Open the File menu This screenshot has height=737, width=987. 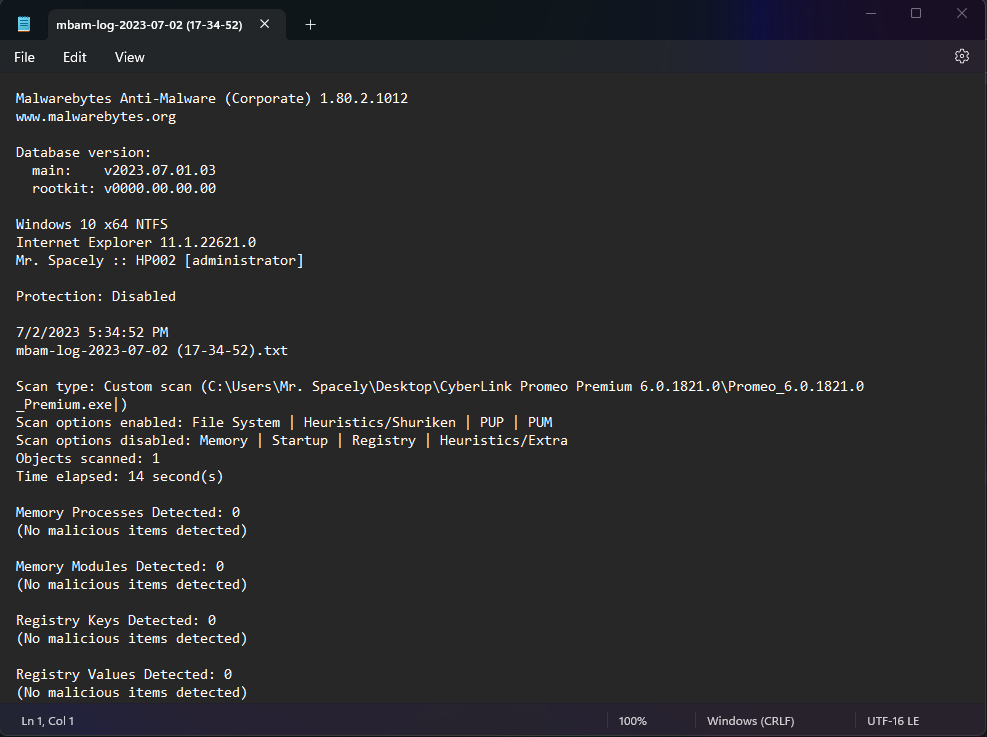25,57
